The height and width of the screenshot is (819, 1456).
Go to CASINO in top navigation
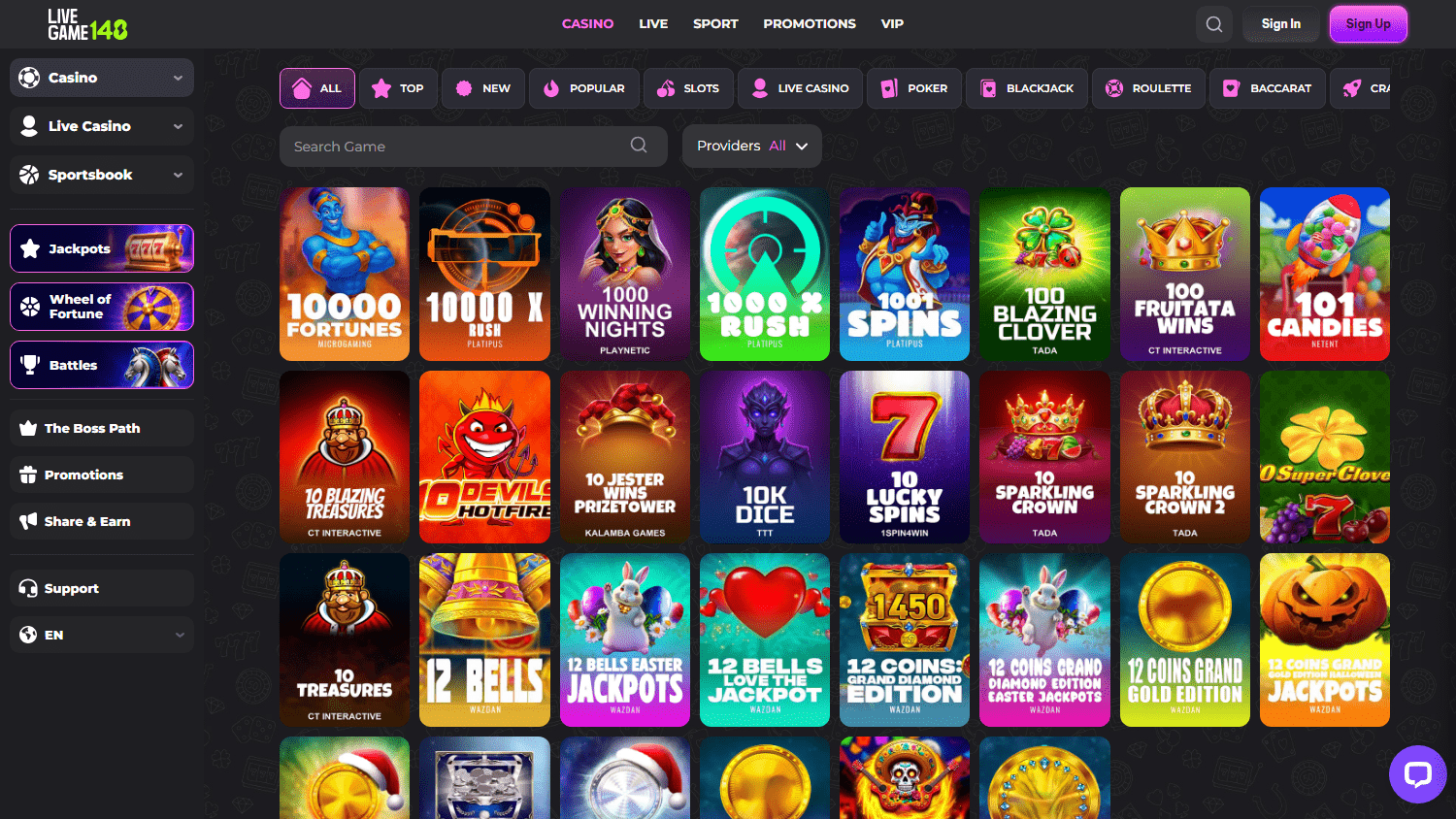587,24
